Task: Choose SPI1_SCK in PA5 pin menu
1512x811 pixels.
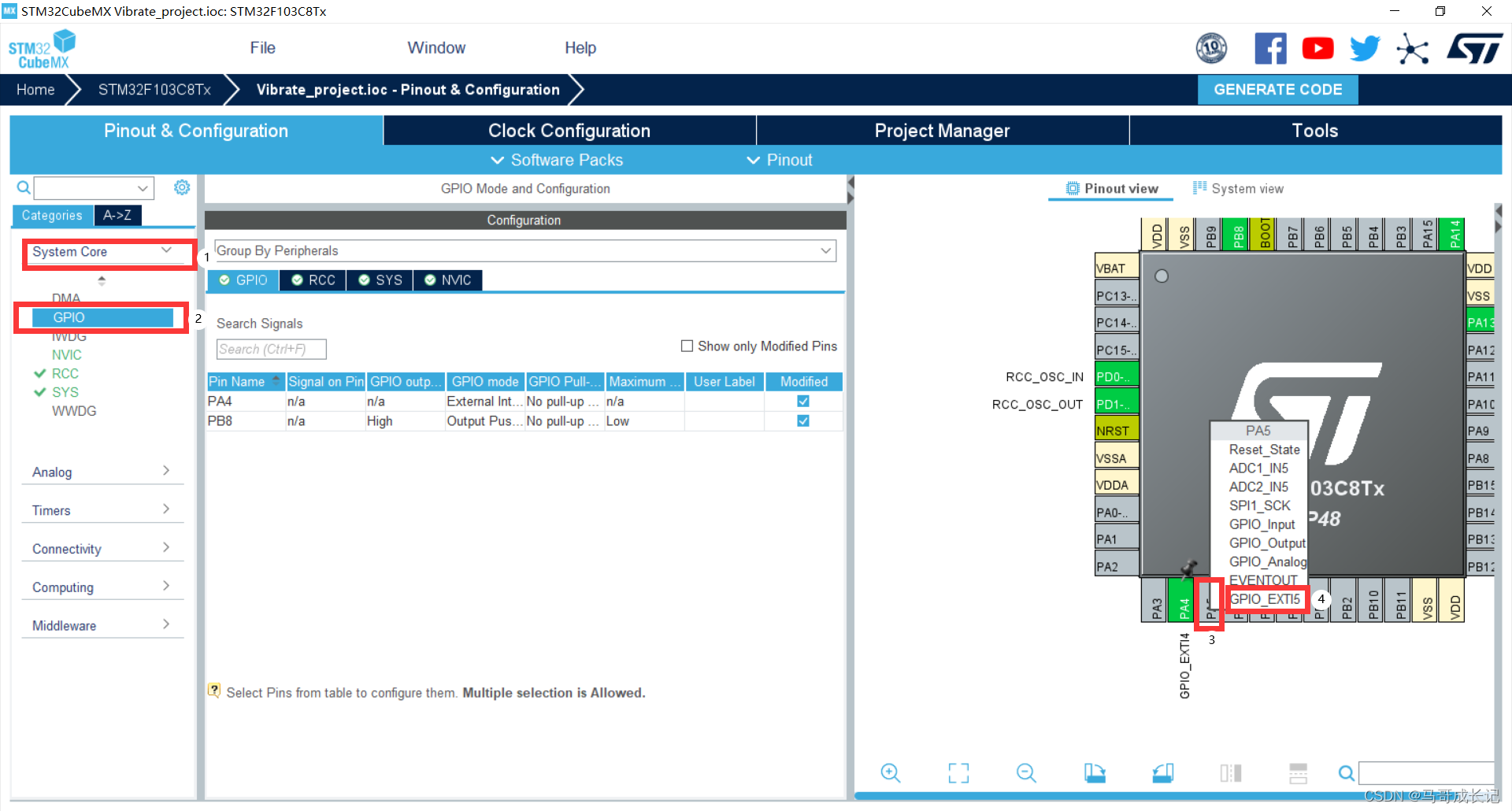Action: click(1259, 505)
